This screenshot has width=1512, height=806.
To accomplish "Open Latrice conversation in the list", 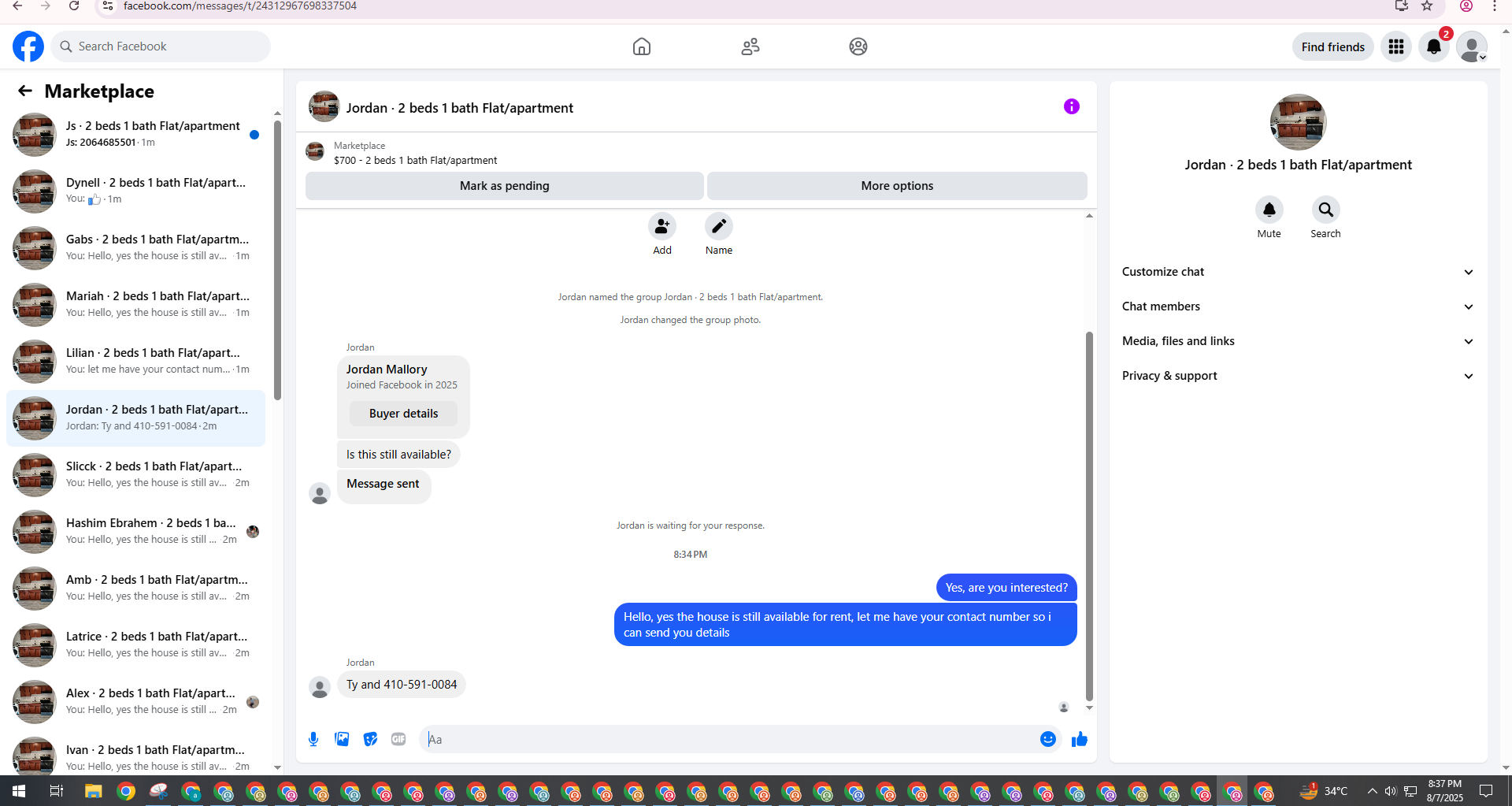I will (x=135, y=645).
